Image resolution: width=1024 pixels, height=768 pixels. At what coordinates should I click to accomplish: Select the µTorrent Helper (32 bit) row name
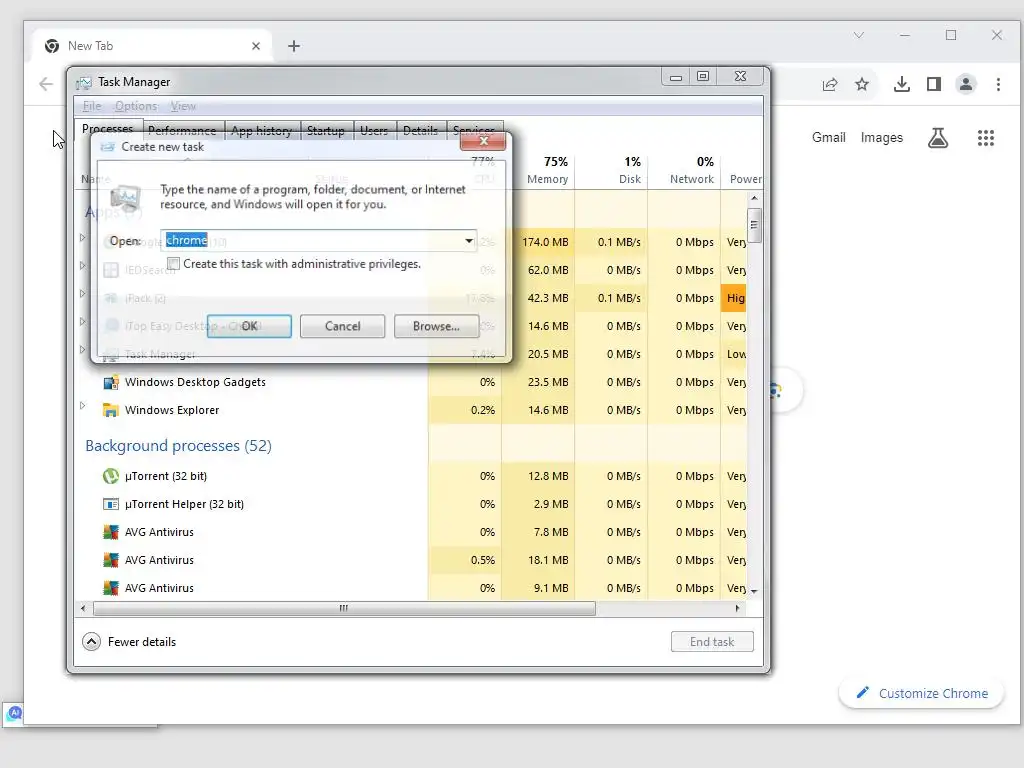tap(184, 504)
